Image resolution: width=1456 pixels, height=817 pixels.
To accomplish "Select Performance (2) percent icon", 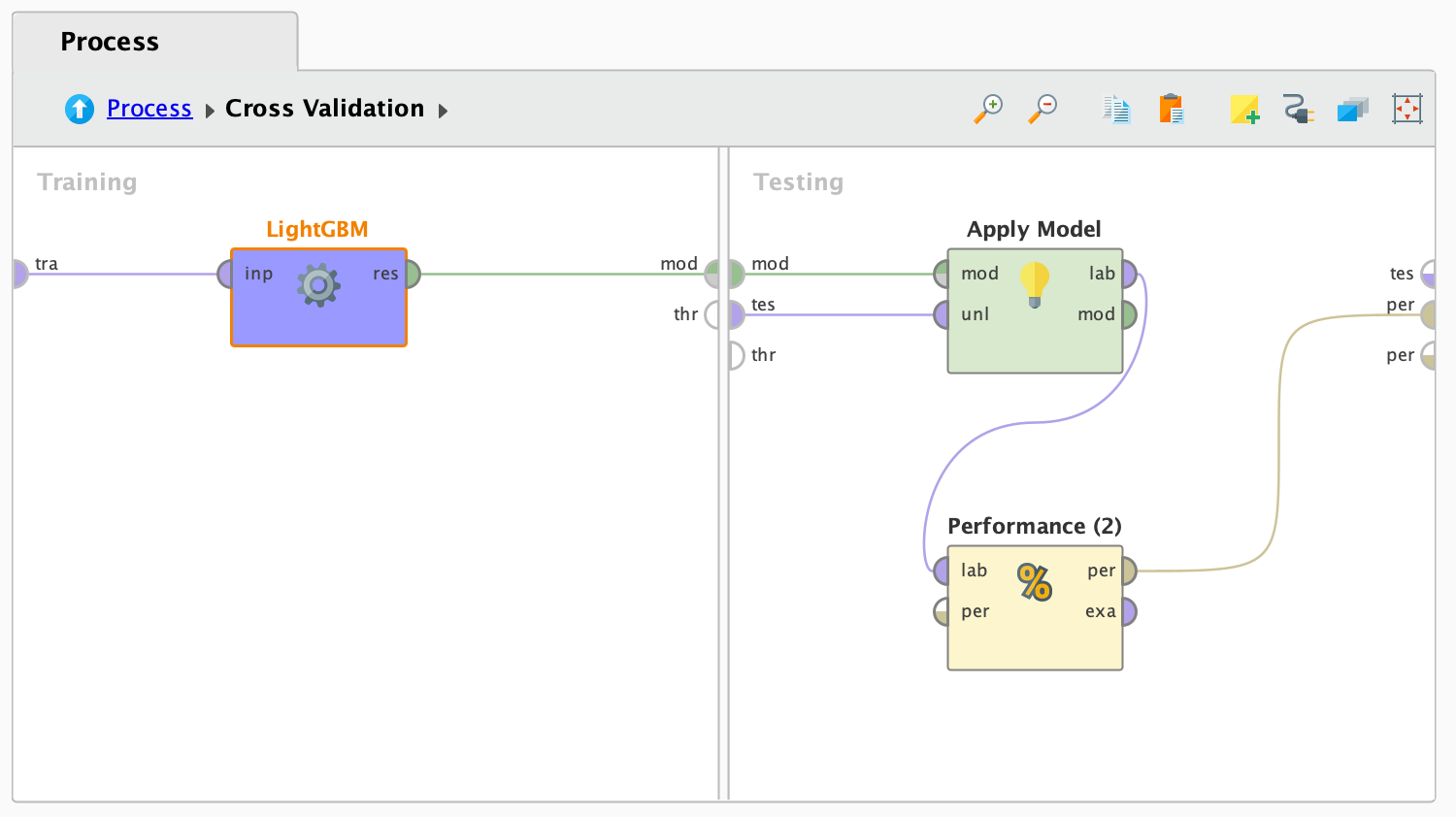I will click(1035, 582).
